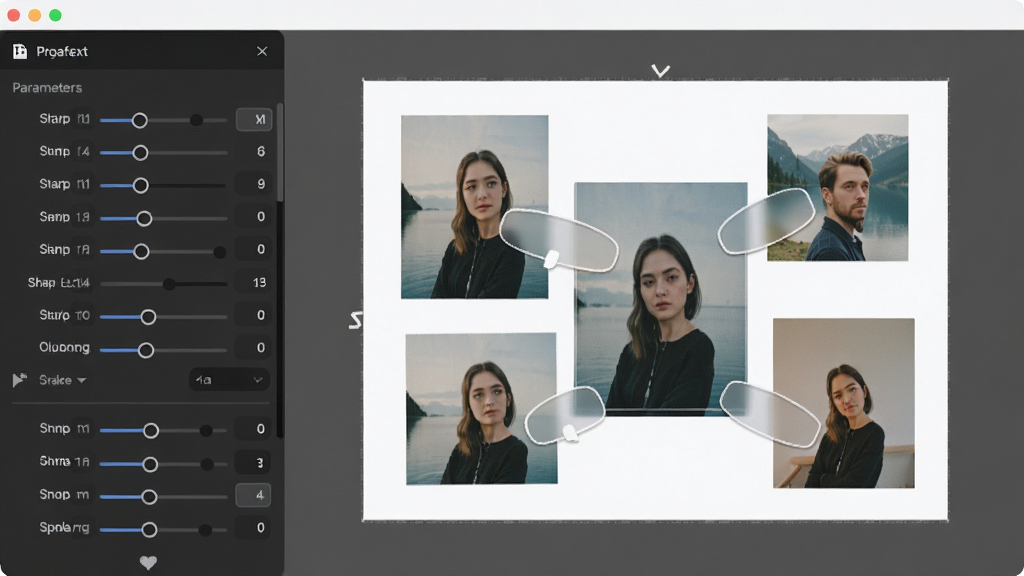Click the flag icon left of Srakce
The image size is (1024, 576).
(x=20, y=380)
